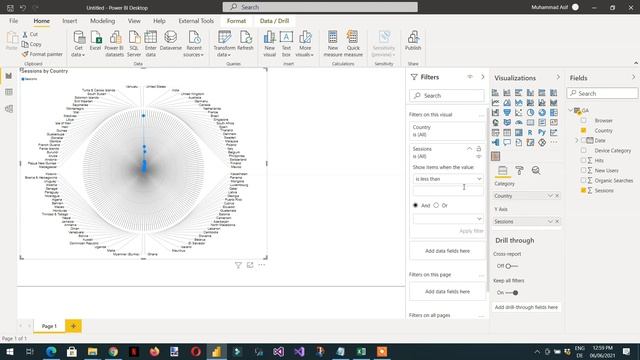Screen dimensions: 640x360
Task: Open Sessions Y Axis field dropdown
Action: [550, 222]
